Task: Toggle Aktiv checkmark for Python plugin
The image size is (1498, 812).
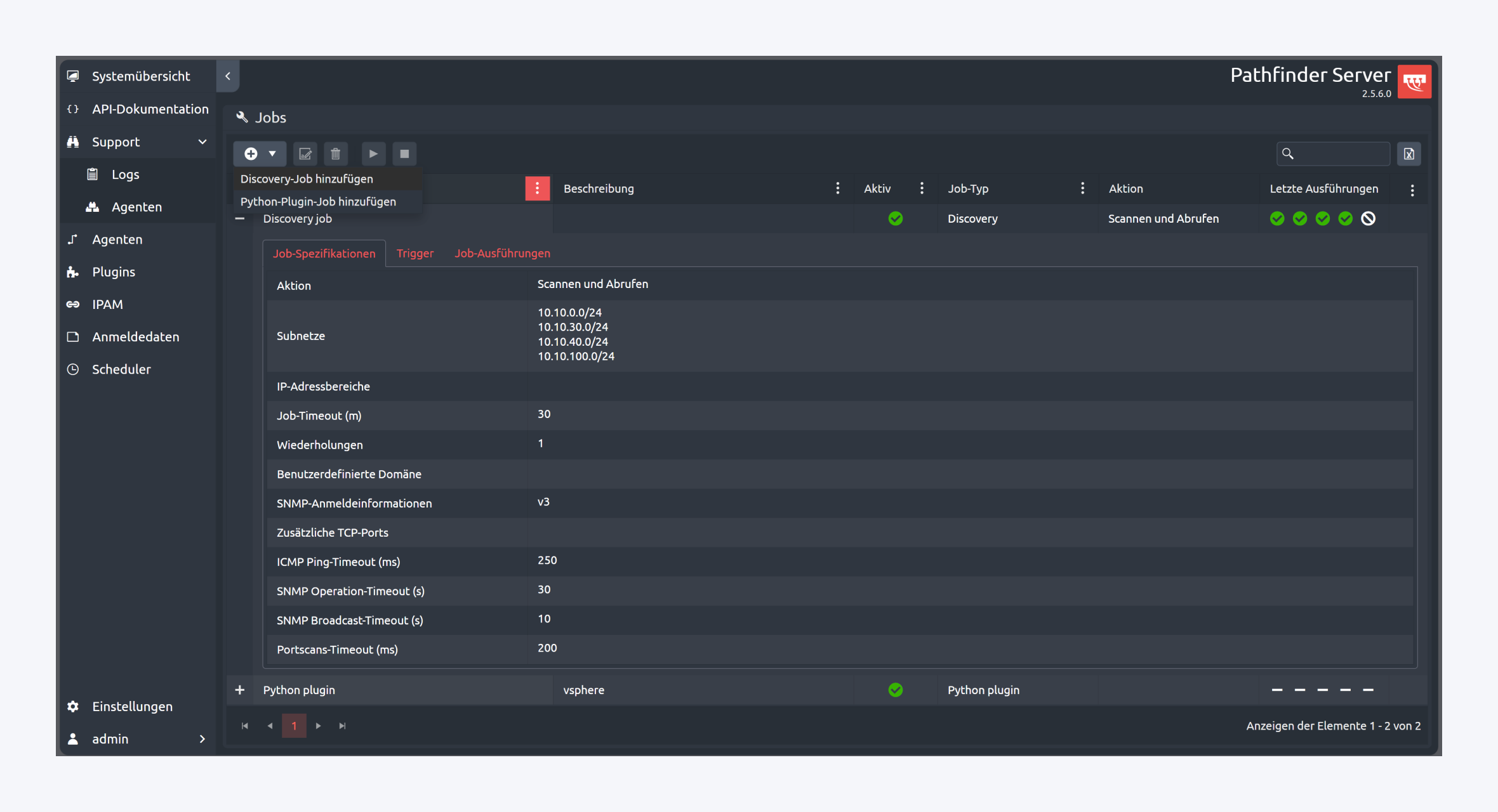Action: click(x=895, y=690)
